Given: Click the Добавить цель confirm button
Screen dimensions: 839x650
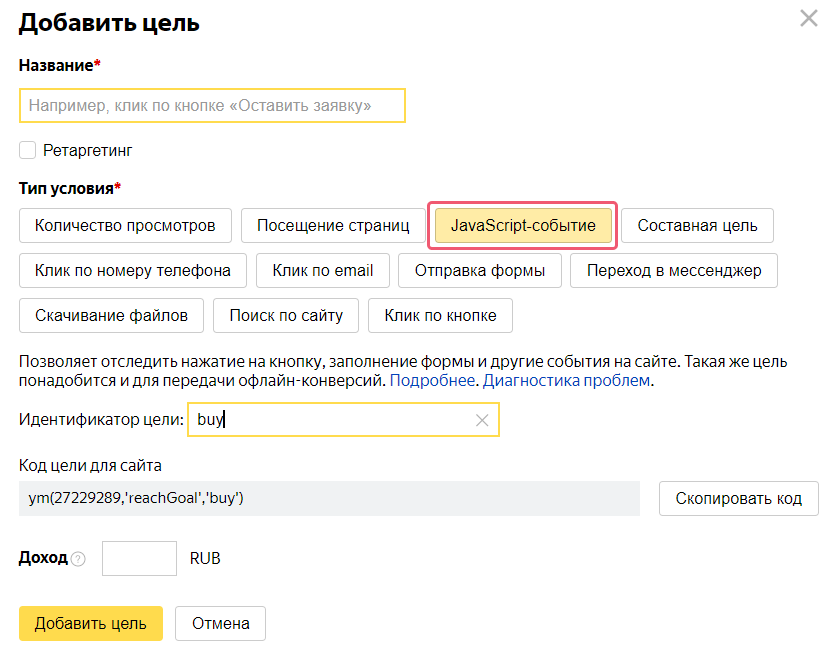Looking at the screenshot, I should 90,623.
